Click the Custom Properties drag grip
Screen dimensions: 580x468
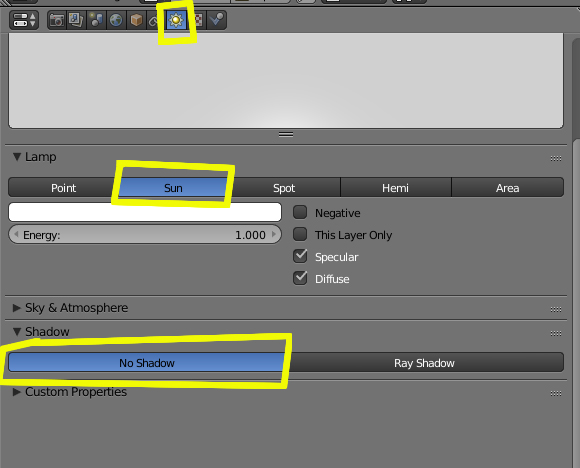coord(556,393)
